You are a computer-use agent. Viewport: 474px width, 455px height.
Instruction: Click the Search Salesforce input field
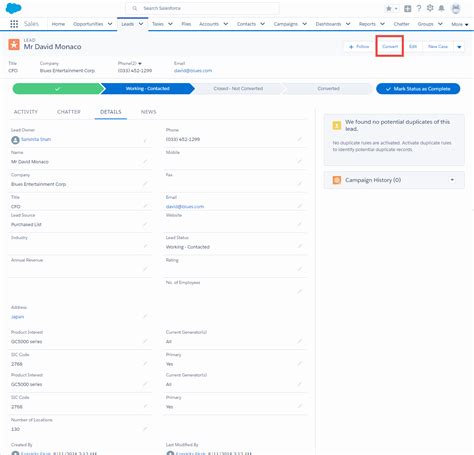point(202,8)
